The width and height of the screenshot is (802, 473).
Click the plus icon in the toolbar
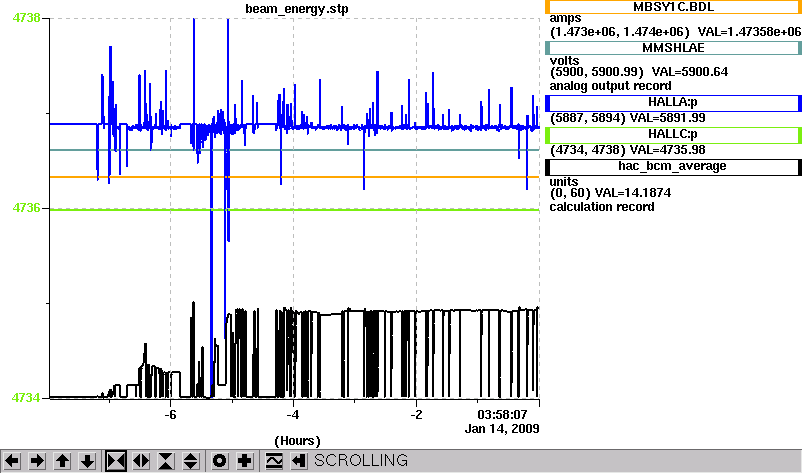click(245, 461)
